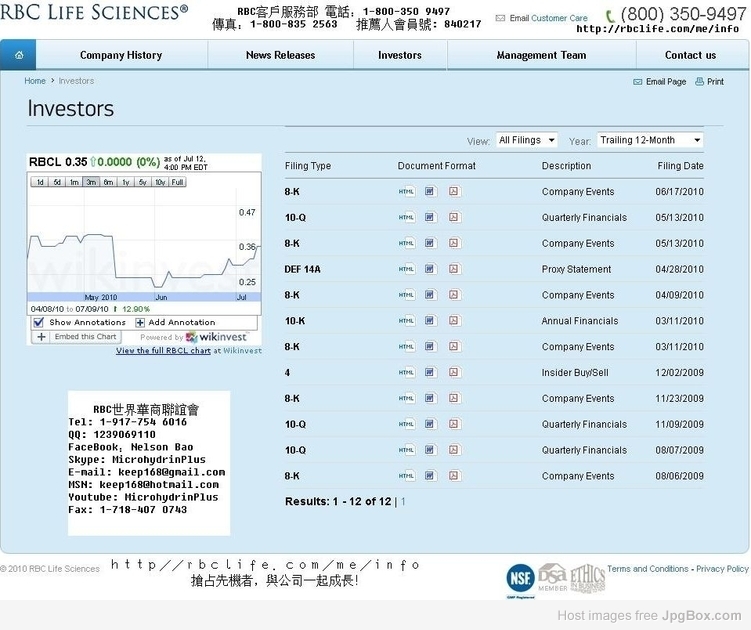751x630 pixels.
Task: Open the Company History menu
Action: [121, 55]
